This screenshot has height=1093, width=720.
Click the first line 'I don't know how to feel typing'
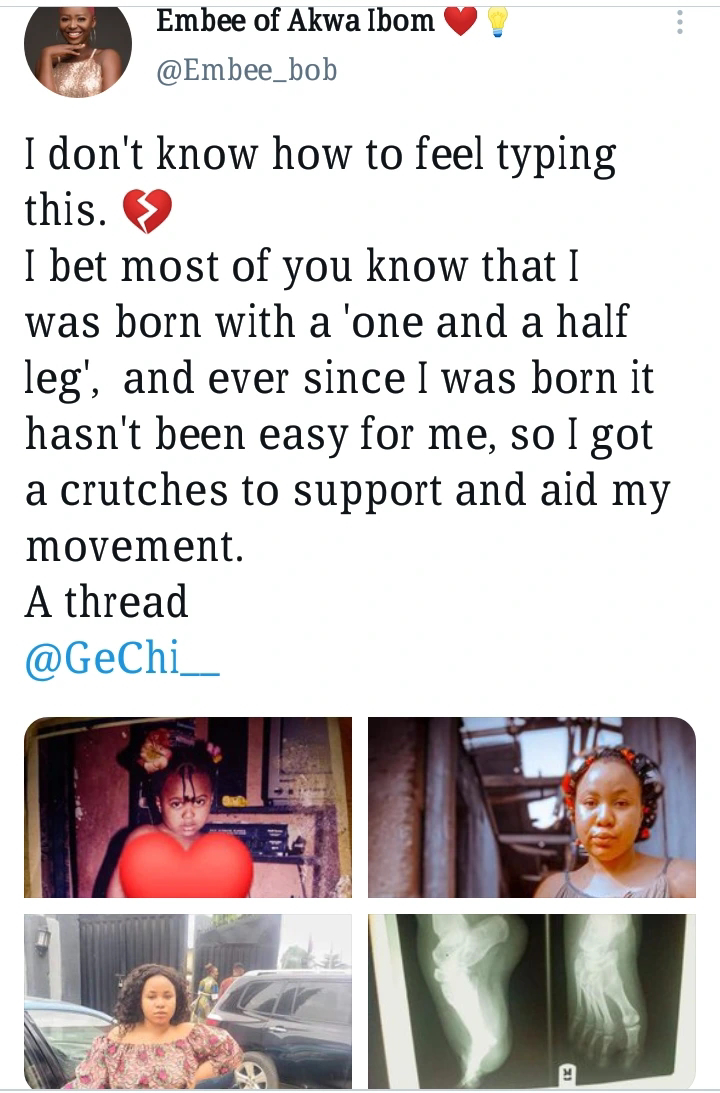pyautogui.click(x=321, y=155)
